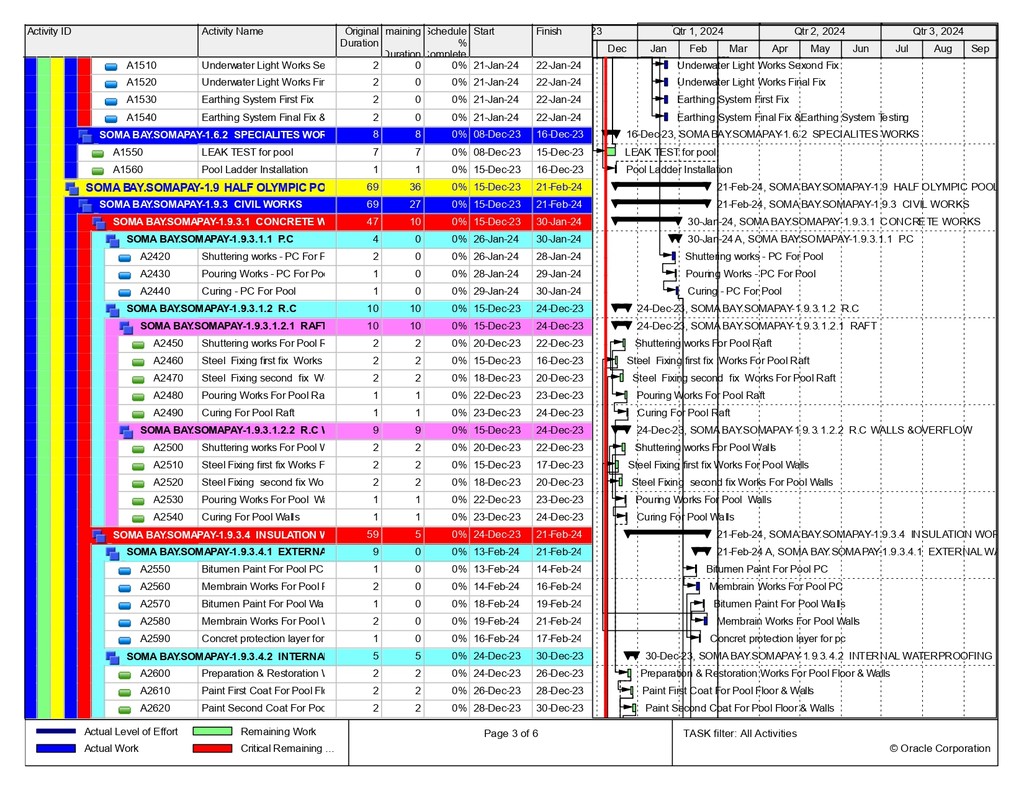Click the Qtr 3, 2024 timescale header
Viewport: 1024px width, 791px height.
click(938, 31)
